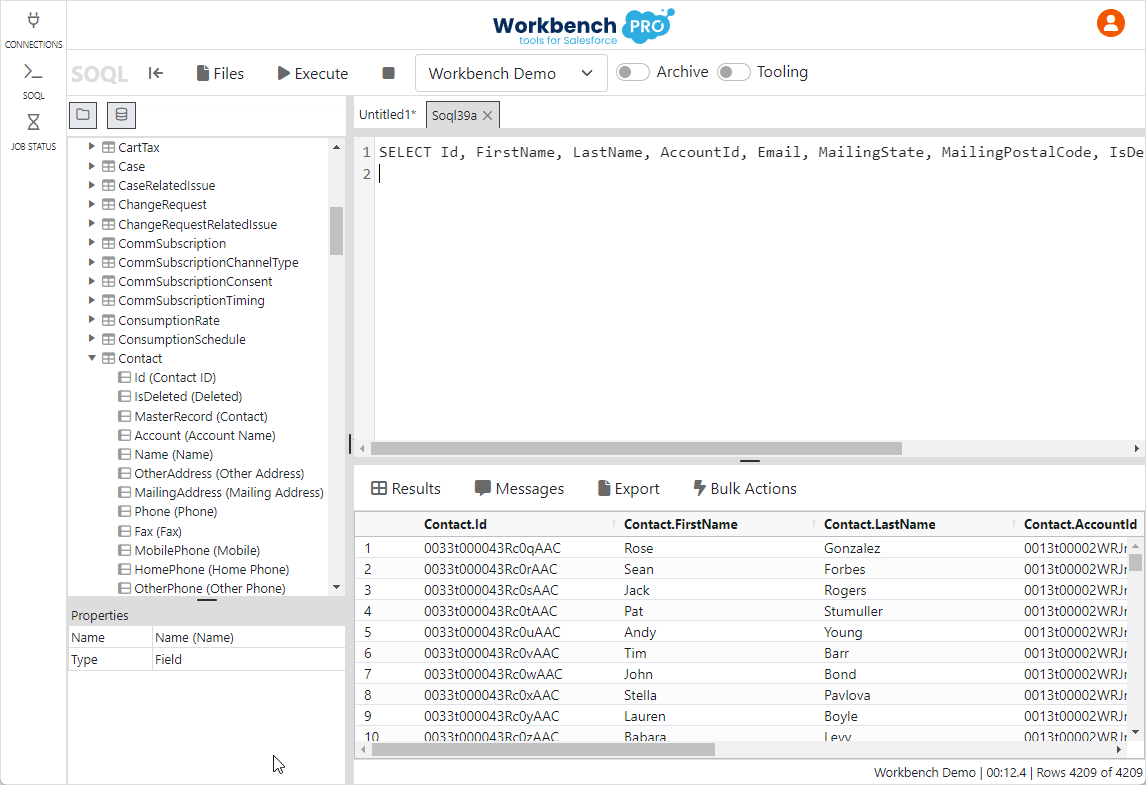The width and height of the screenshot is (1146, 785).
Task: Click the results grid vertical scrollbar thumb
Action: coord(1135,561)
